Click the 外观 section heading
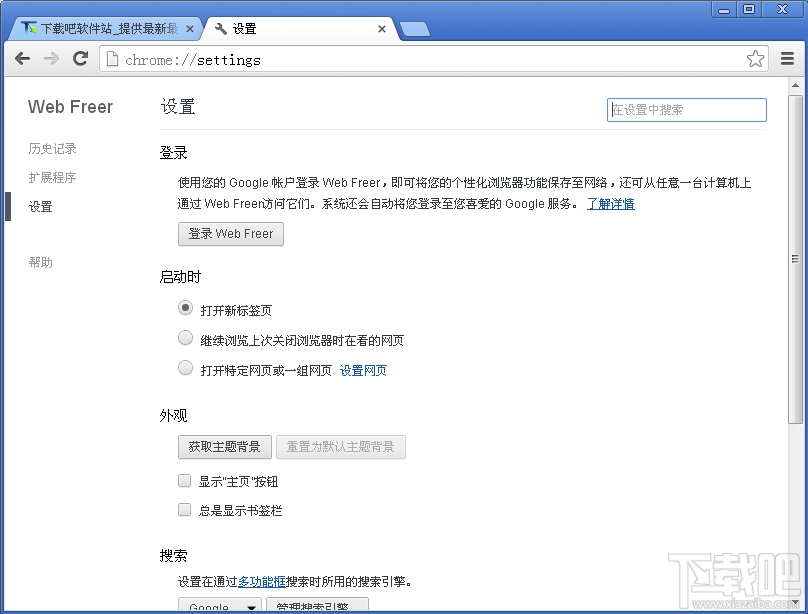 tap(173, 416)
